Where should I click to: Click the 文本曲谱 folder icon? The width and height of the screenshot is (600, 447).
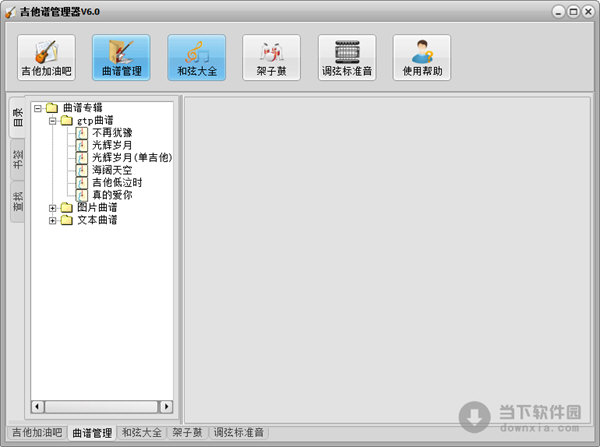tap(67, 220)
